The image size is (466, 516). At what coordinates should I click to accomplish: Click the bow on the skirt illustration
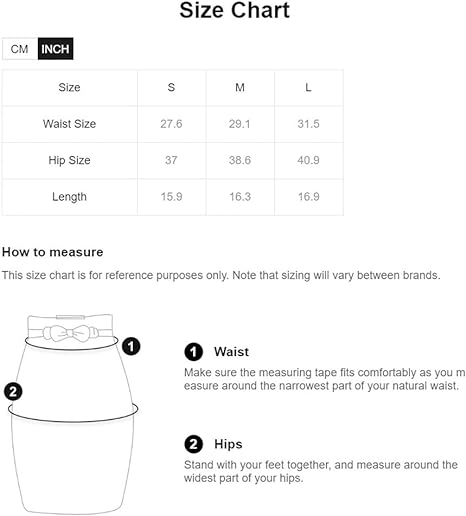71,333
